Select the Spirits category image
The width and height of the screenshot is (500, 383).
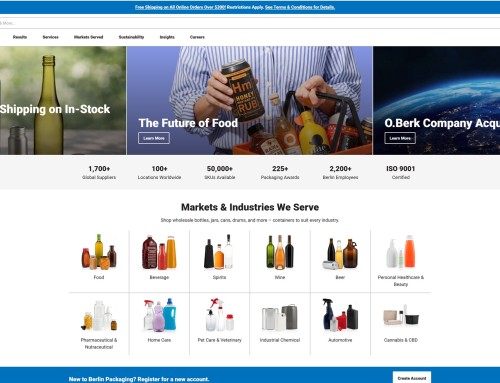(x=219, y=252)
